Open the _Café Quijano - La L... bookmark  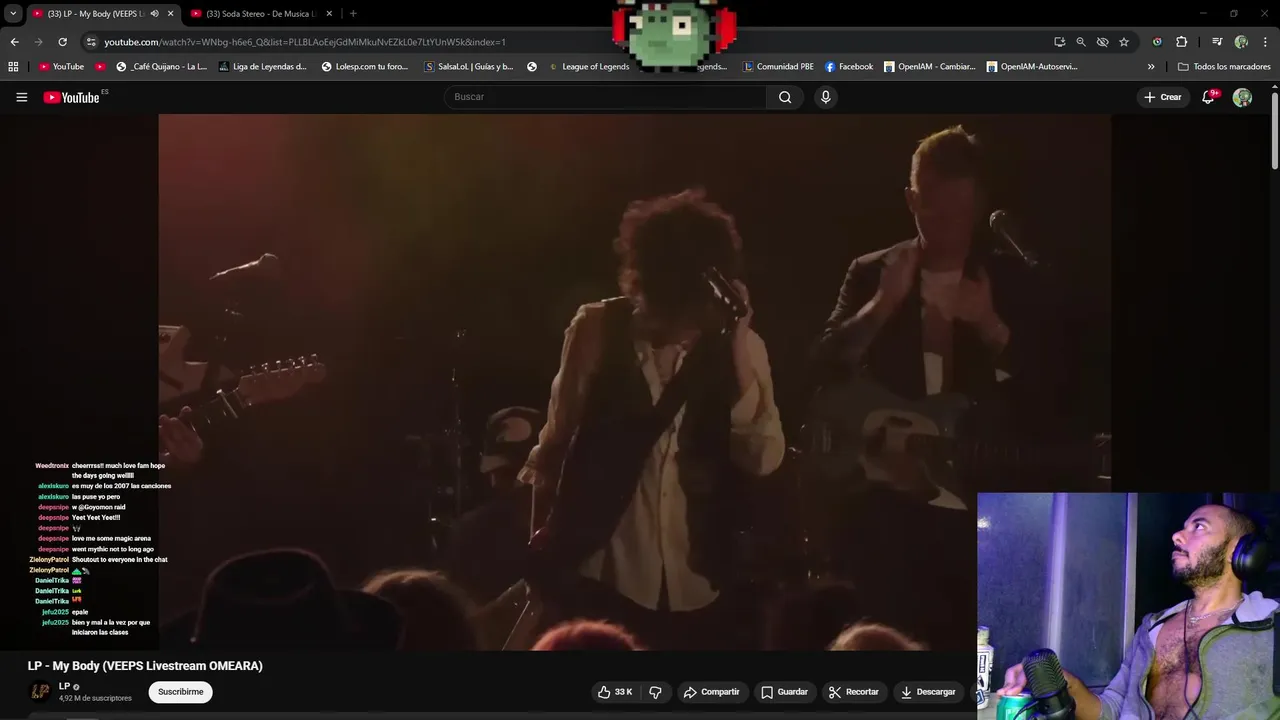tap(161, 67)
